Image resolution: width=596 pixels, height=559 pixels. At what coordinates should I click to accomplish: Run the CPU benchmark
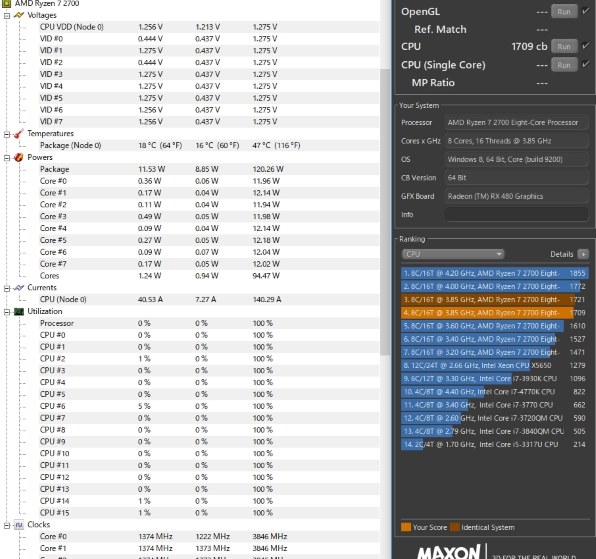[x=564, y=46]
